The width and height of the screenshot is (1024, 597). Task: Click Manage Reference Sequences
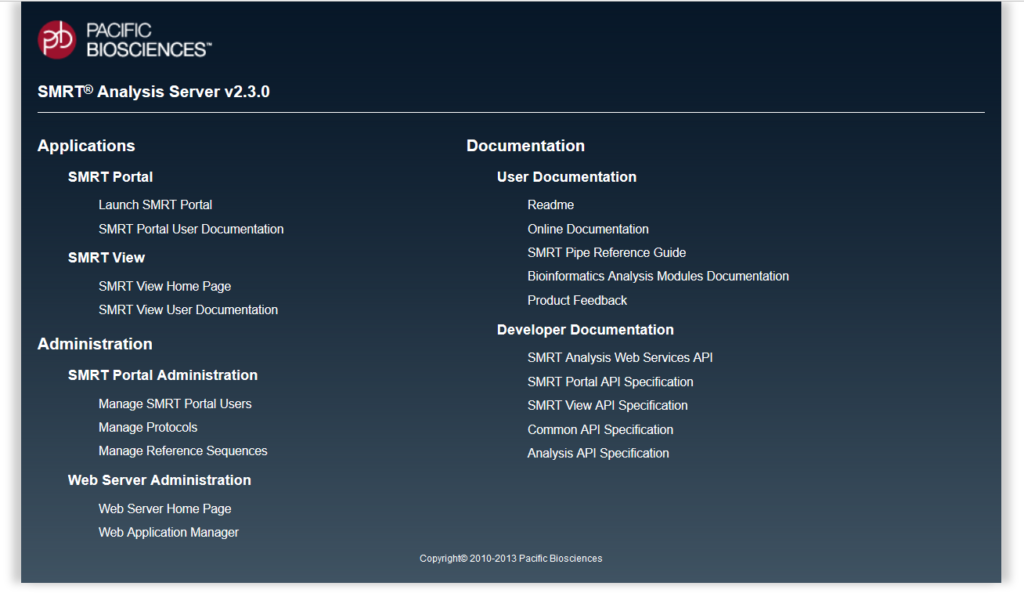click(x=183, y=451)
